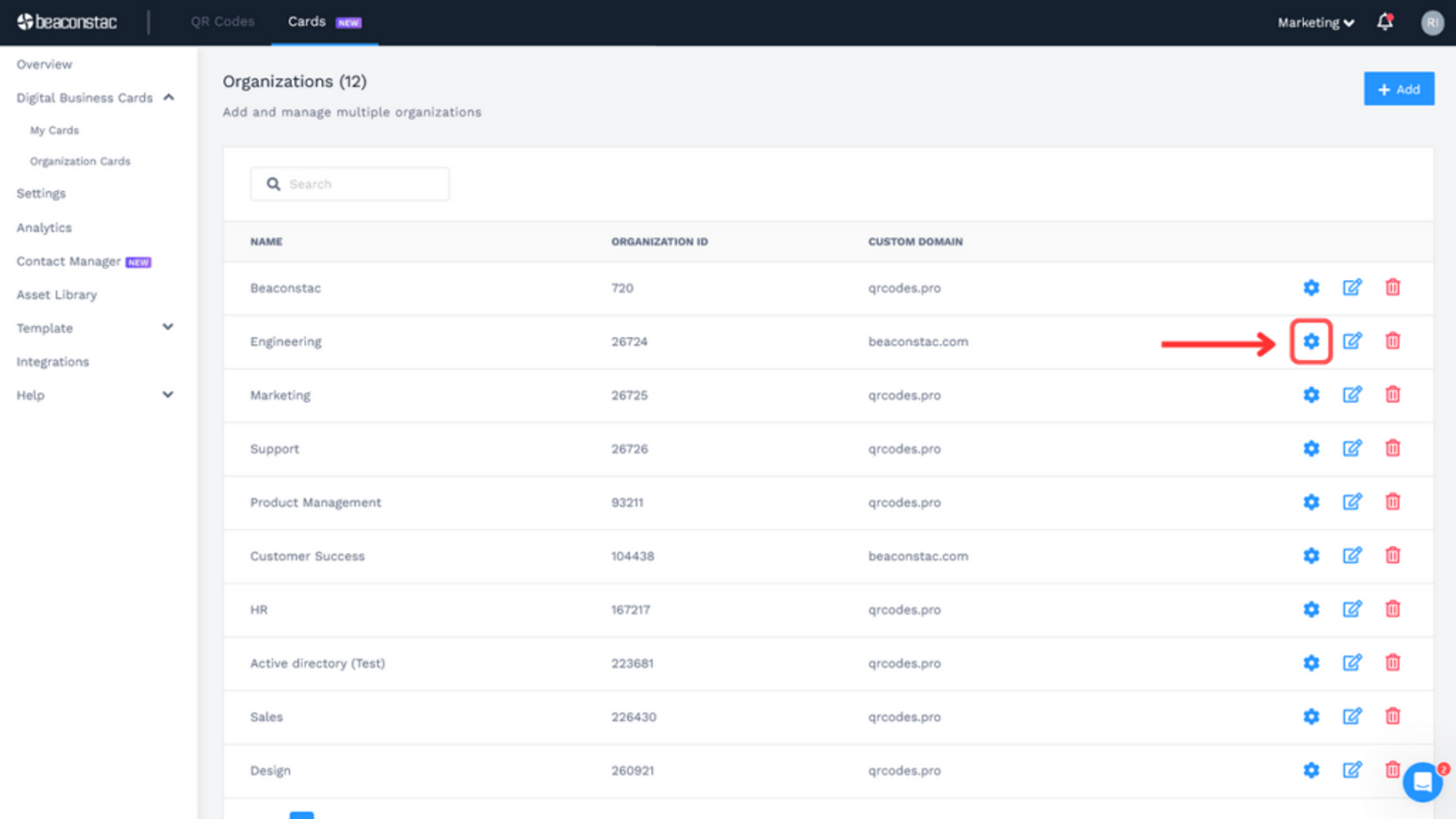
Task: Open Asset Library in the sidebar
Action: pos(56,295)
